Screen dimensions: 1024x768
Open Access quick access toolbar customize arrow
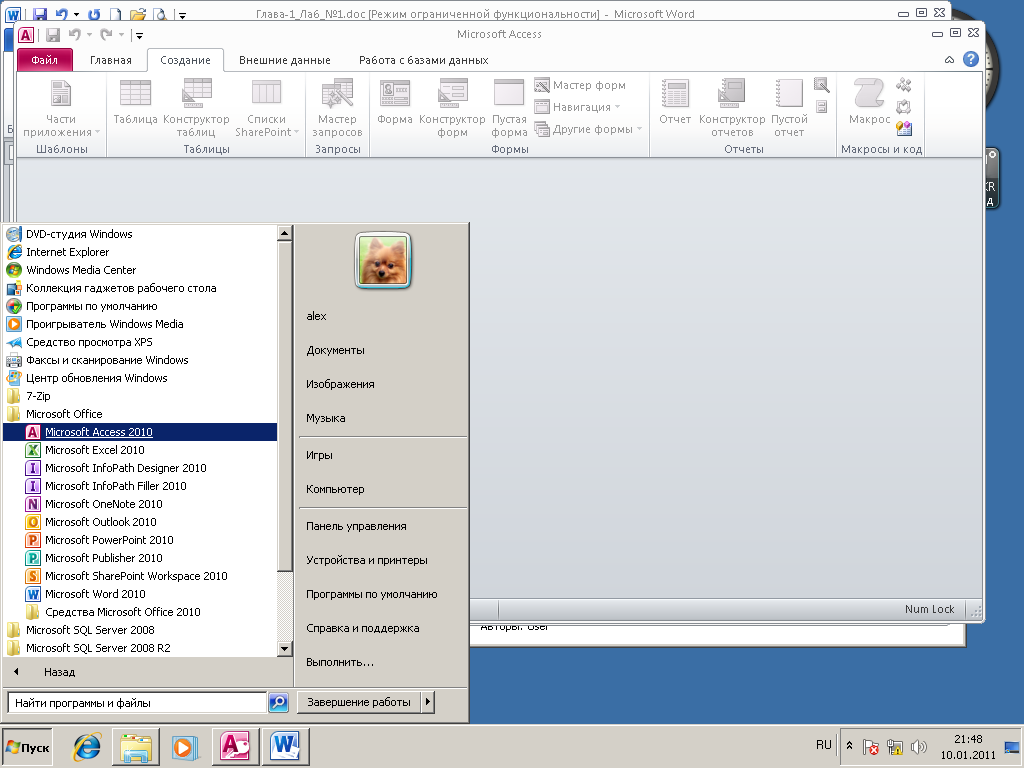pos(138,35)
